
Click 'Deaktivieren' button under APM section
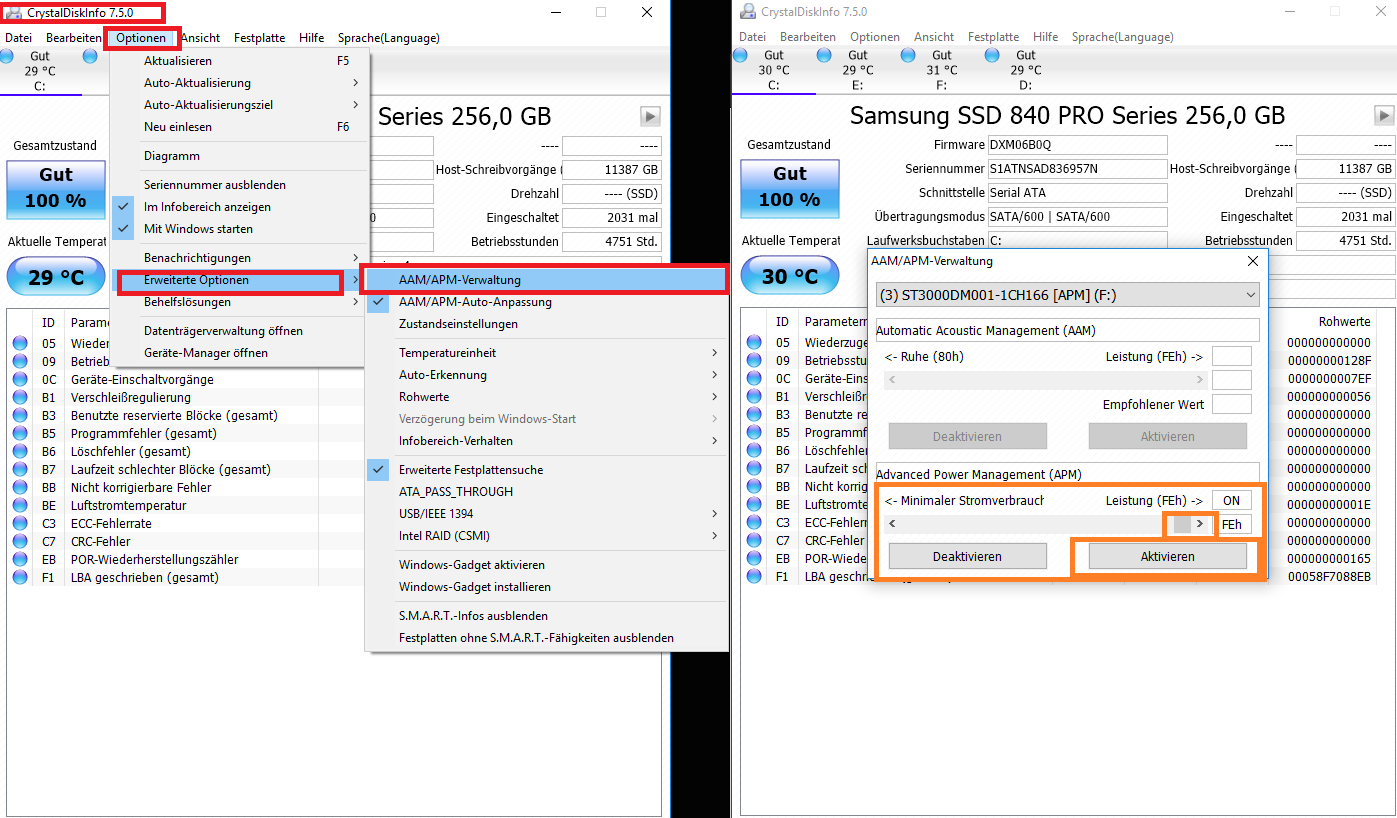[967, 556]
